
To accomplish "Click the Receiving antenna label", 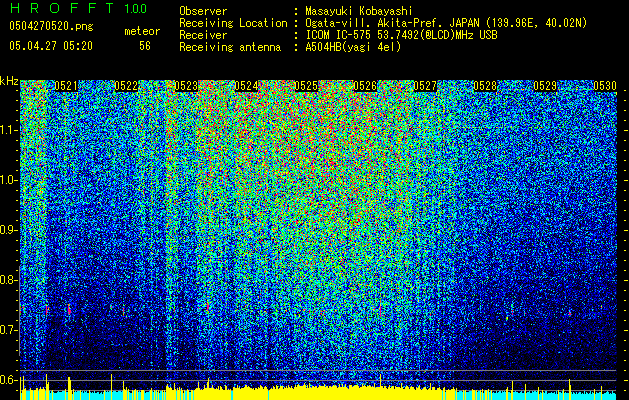I will 230,47.
